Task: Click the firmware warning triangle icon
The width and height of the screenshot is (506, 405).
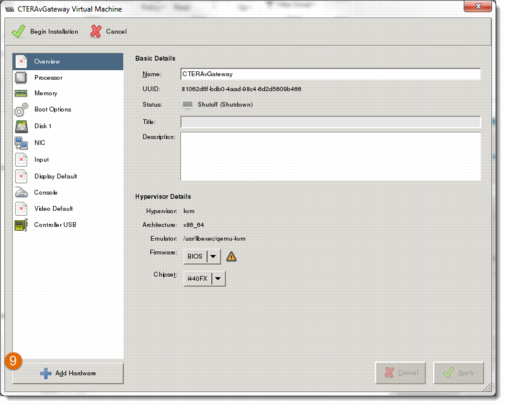Action: [231, 257]
